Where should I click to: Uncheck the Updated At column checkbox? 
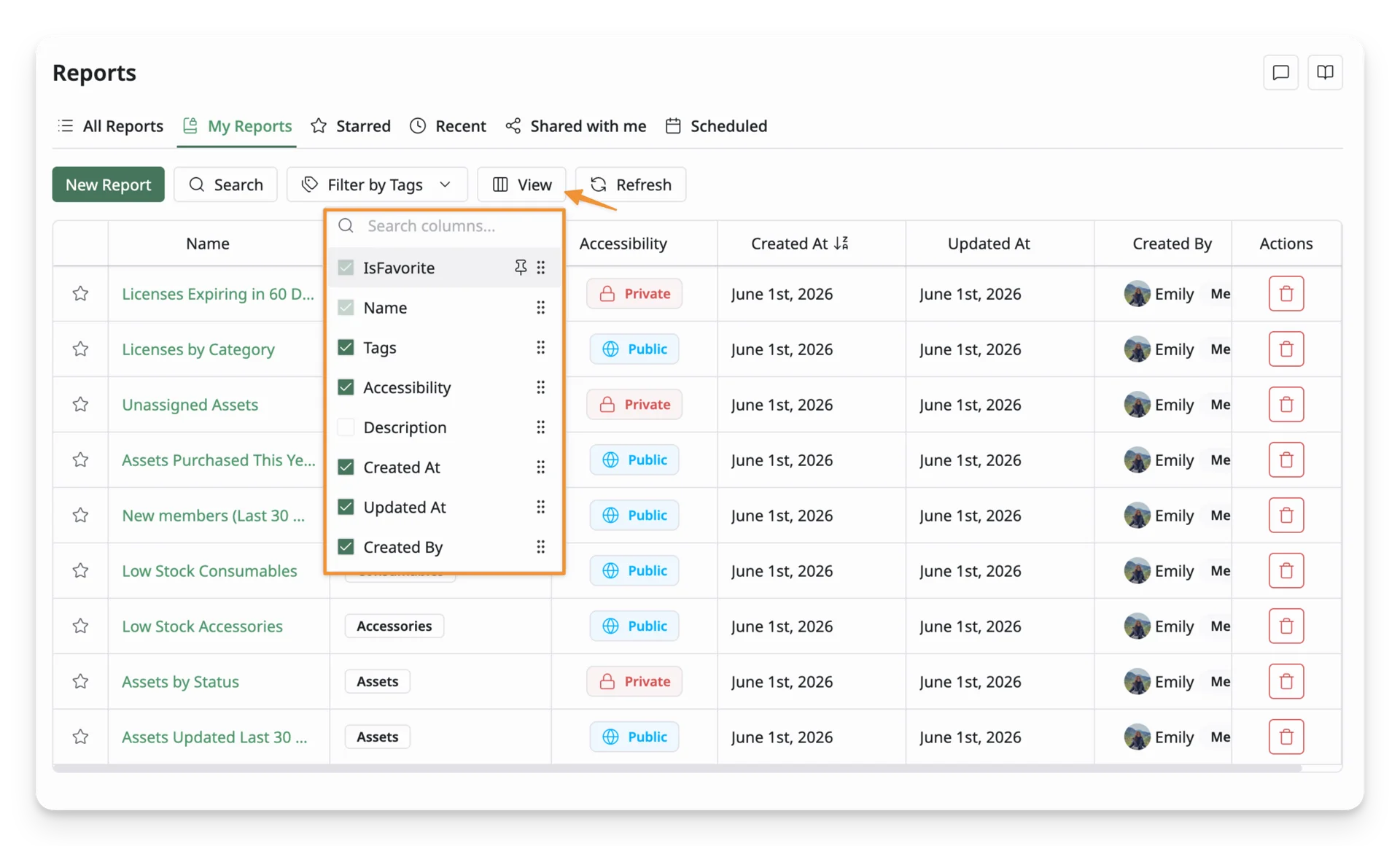[346, 506]
